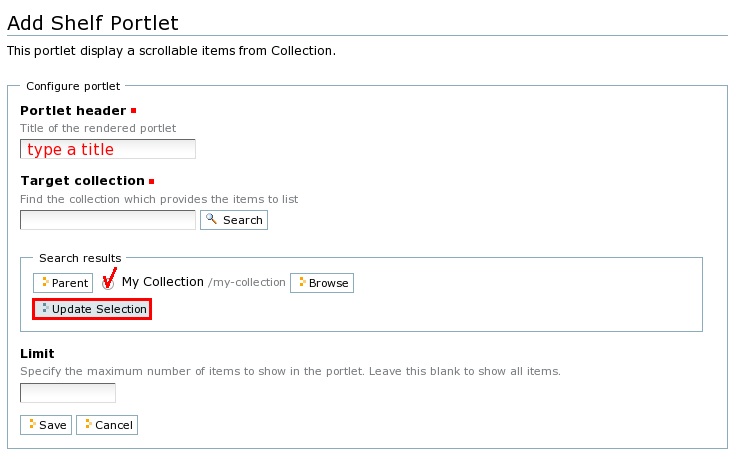Click the My Collection result label
The height and width of the screenshot is (459, 736).
162,282
